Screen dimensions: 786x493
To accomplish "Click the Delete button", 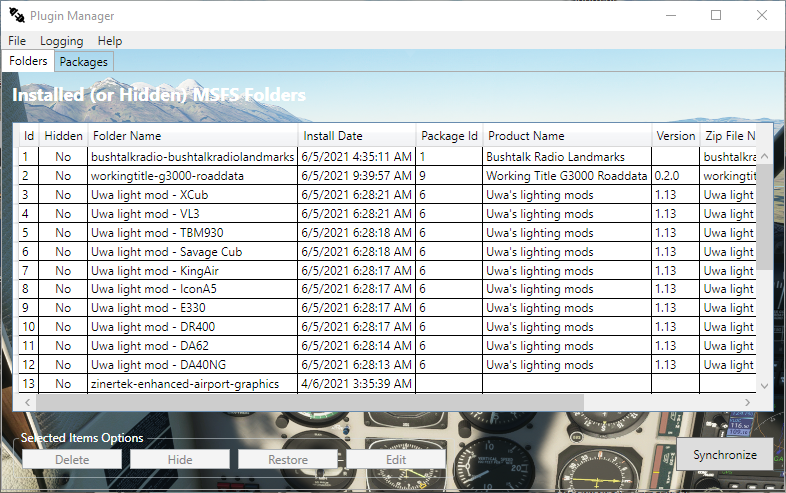I will click(72, 459).
